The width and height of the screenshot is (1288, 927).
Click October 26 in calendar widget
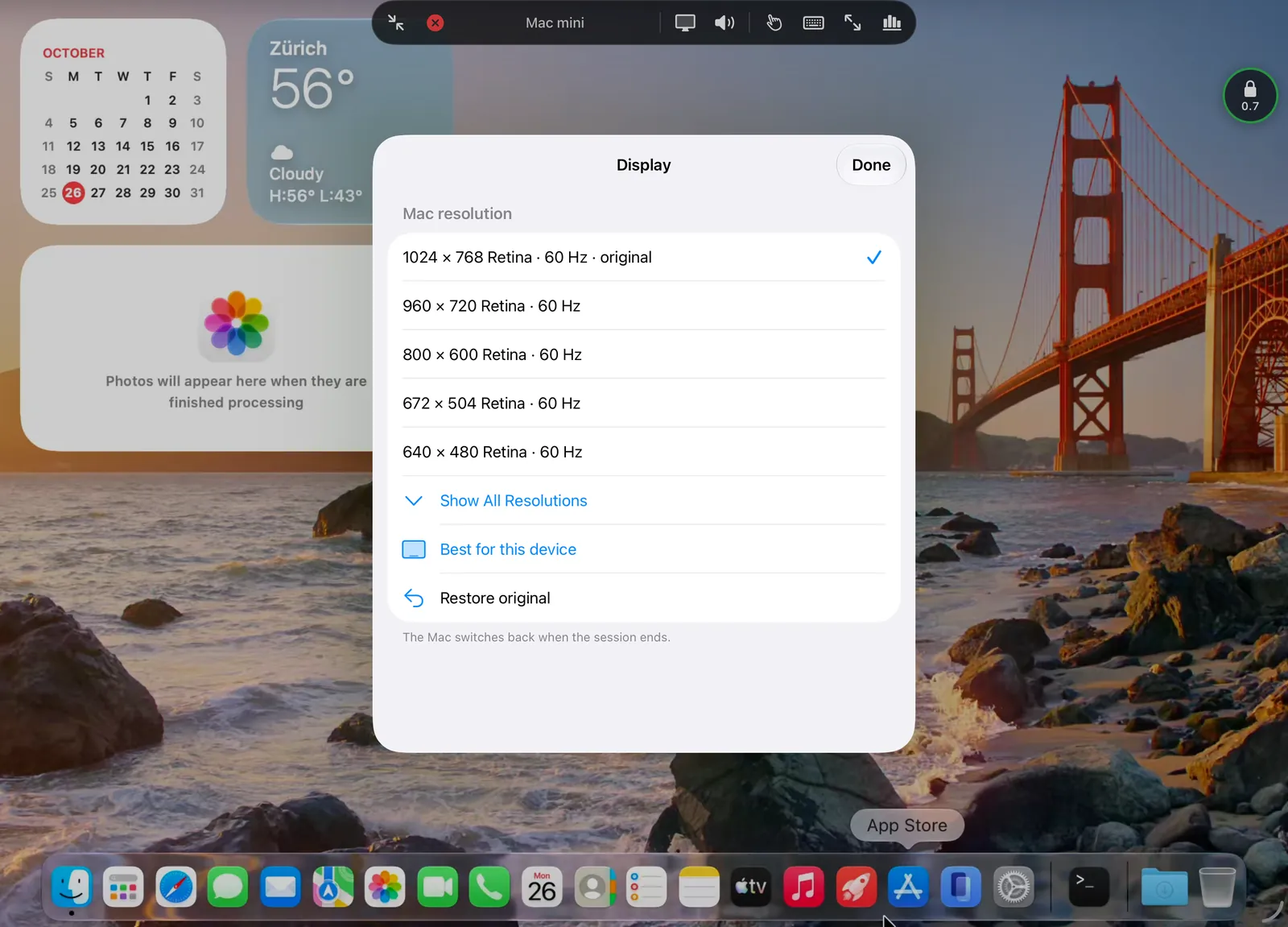tap(73, 192)
